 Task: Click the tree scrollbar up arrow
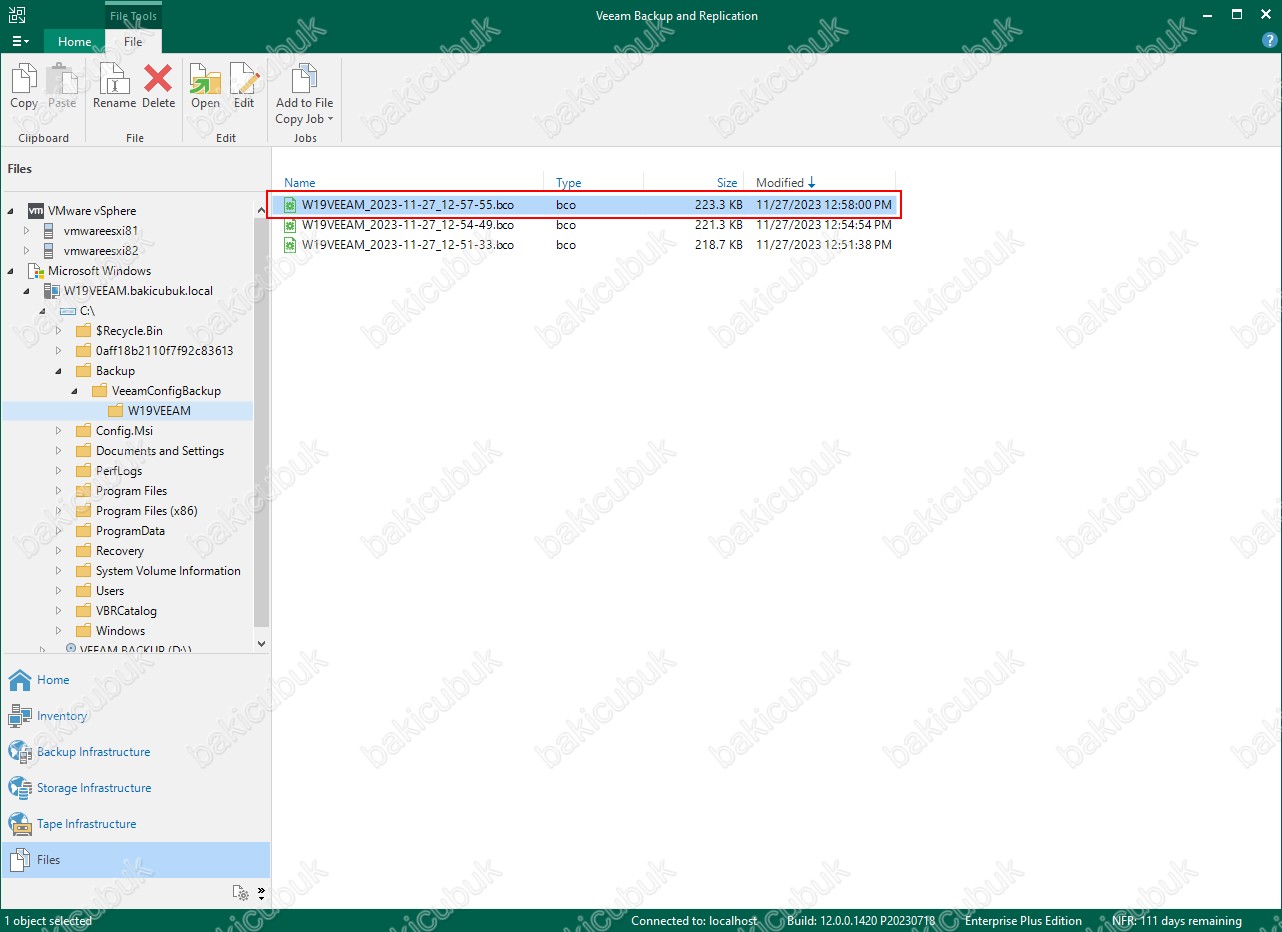[262, 209]
